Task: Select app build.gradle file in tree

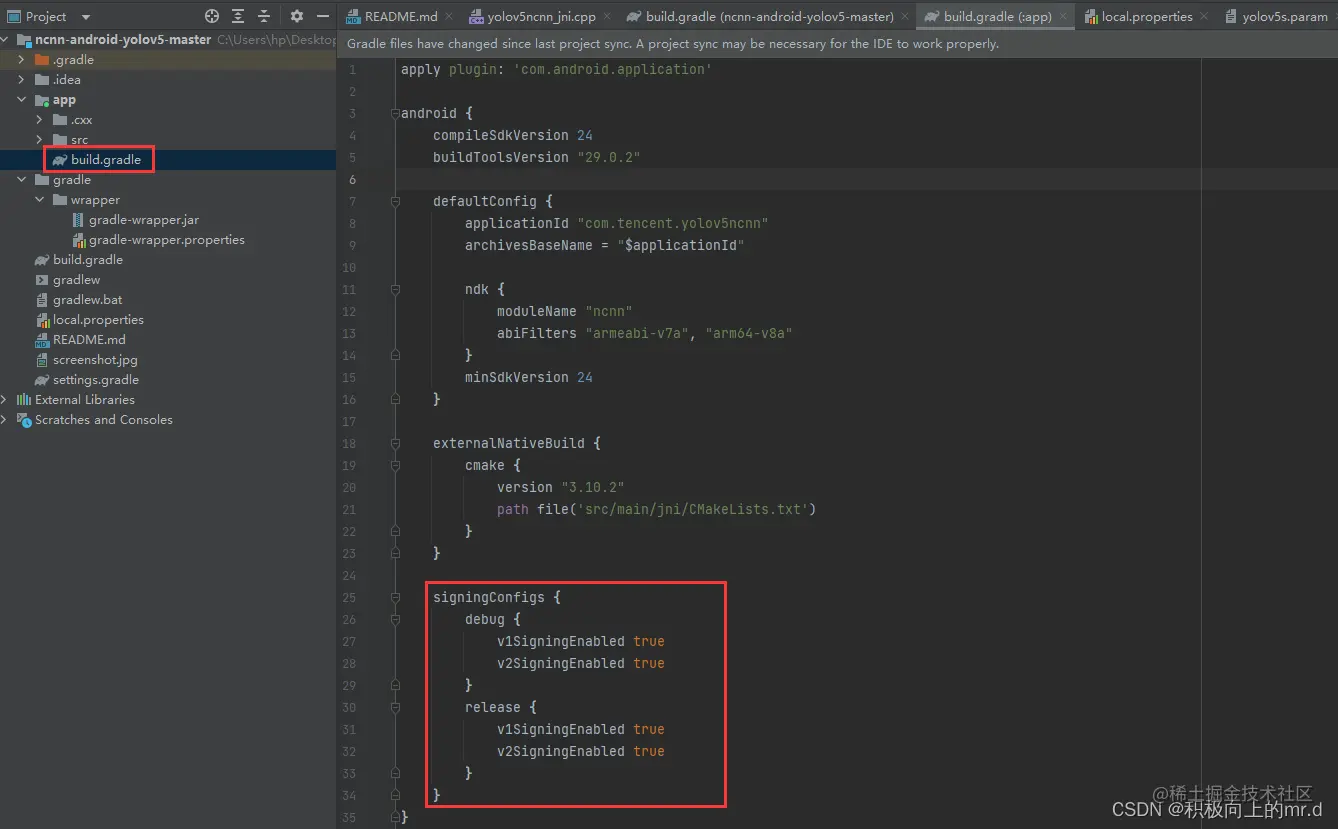Action: pos(105,160)
